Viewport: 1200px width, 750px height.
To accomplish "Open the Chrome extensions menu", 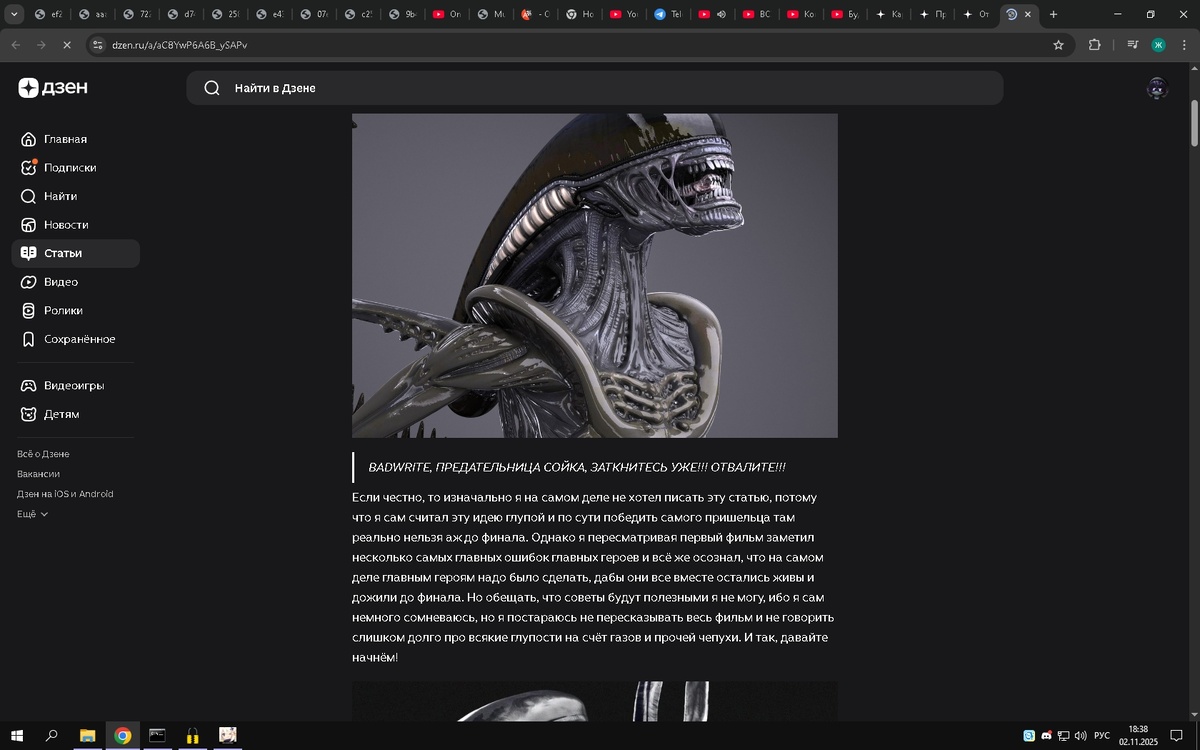I will coord(1094,45).
